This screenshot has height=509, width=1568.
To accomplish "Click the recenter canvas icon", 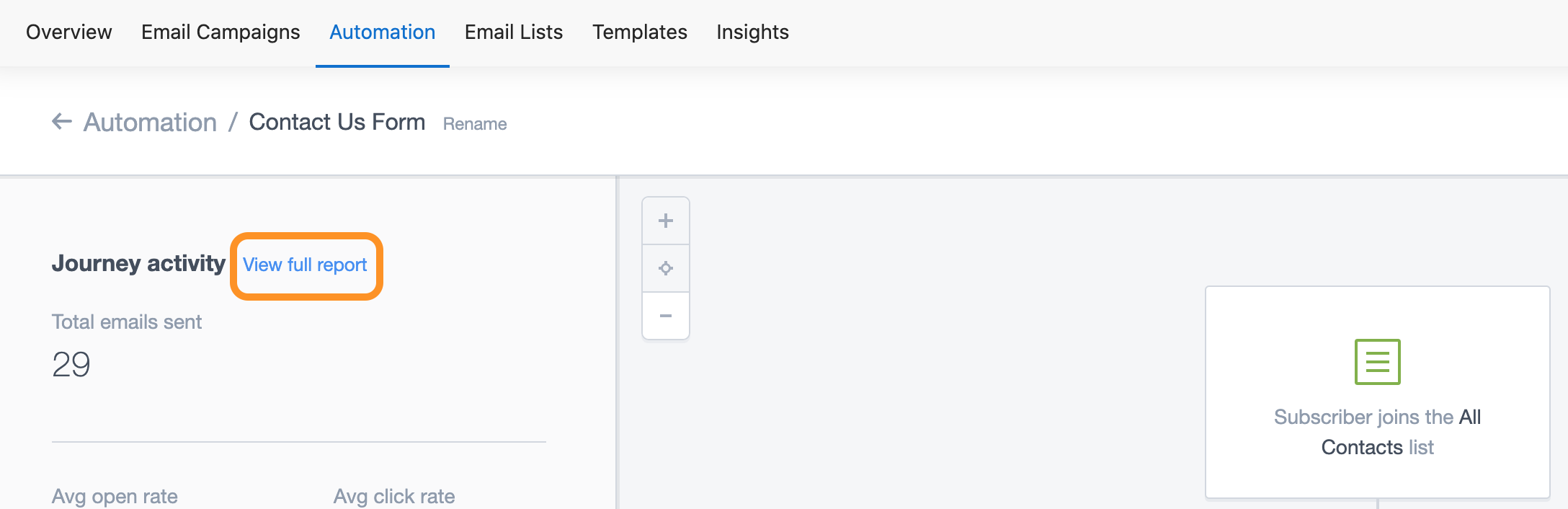I will click(x=665, y=268).
